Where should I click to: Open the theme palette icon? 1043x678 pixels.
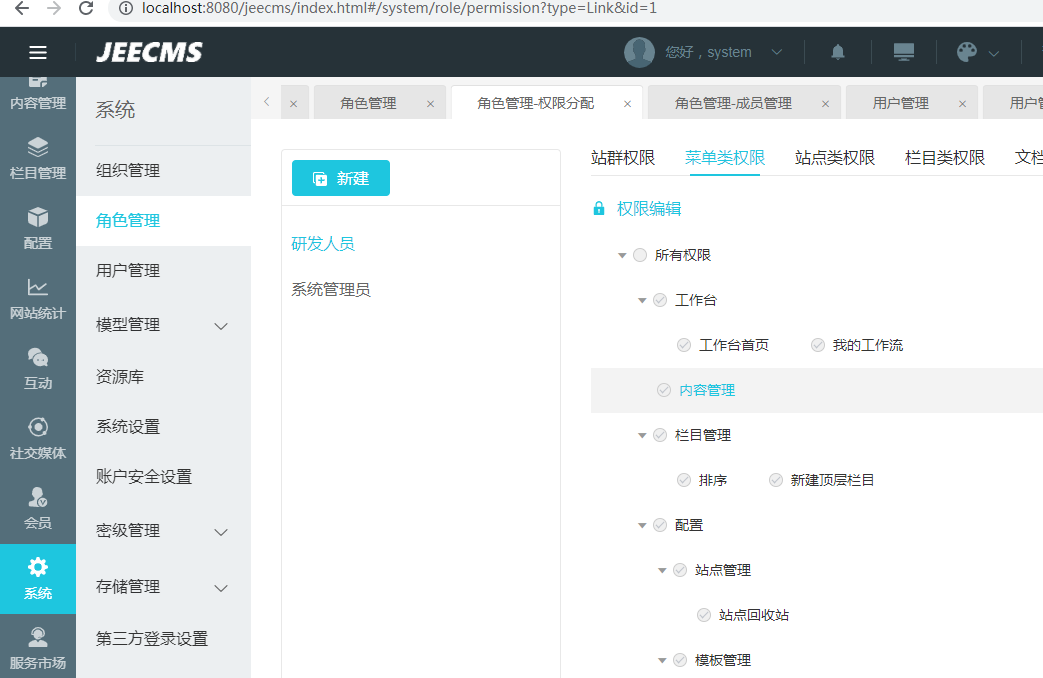966,52
